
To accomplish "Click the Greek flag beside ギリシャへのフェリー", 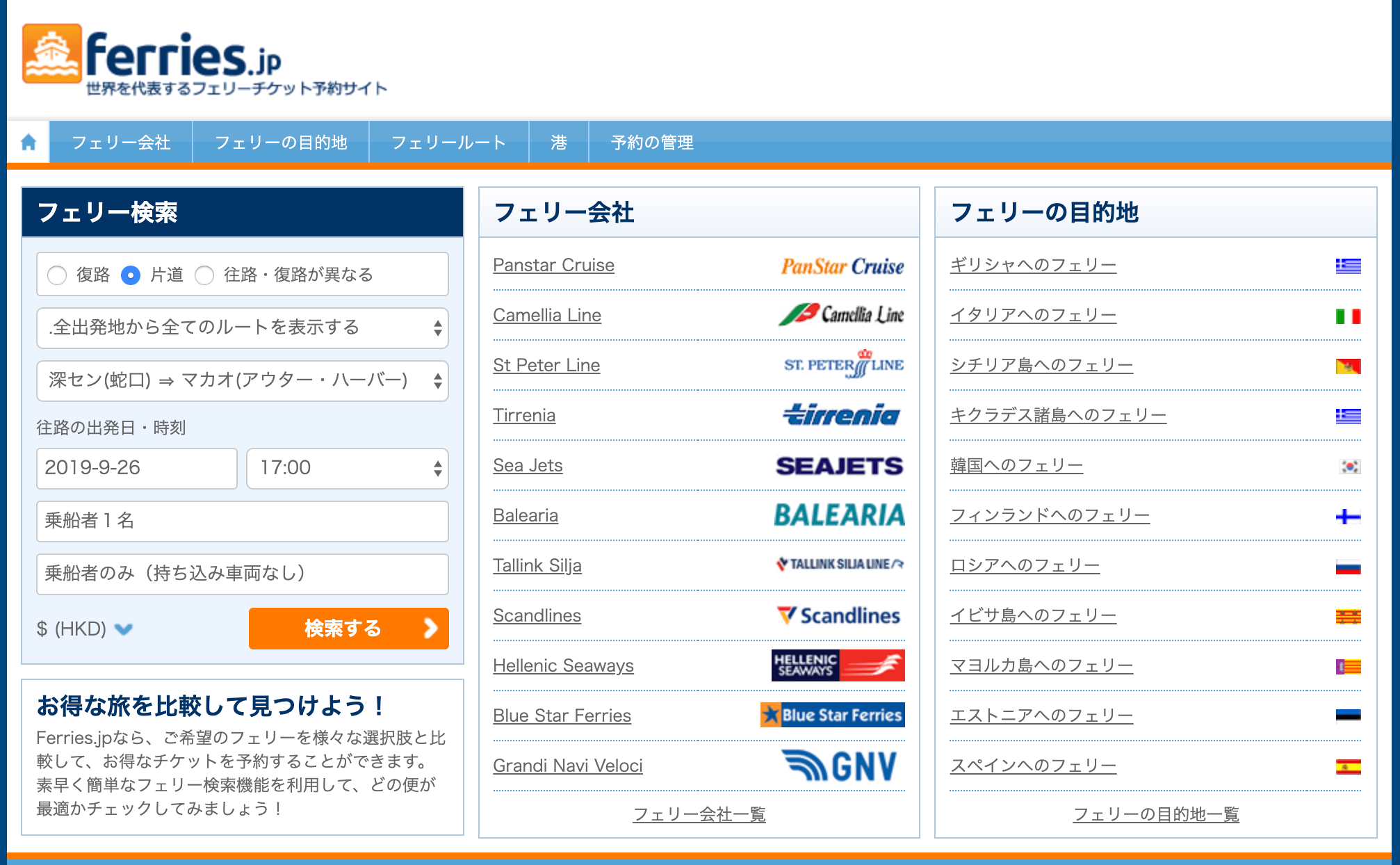I will [x=1348, y=266].
